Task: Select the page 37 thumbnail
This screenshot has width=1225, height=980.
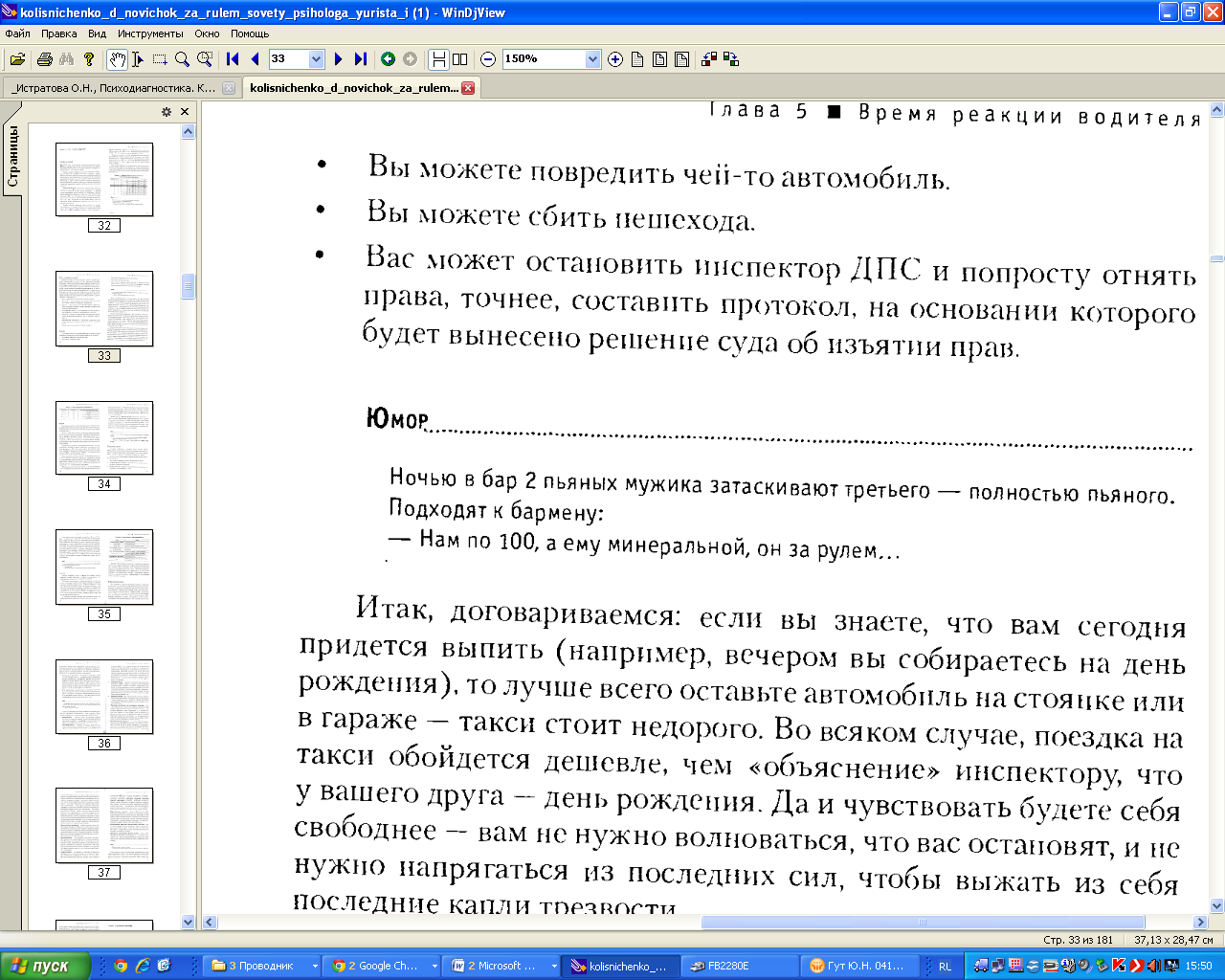Action: (104, 825)
